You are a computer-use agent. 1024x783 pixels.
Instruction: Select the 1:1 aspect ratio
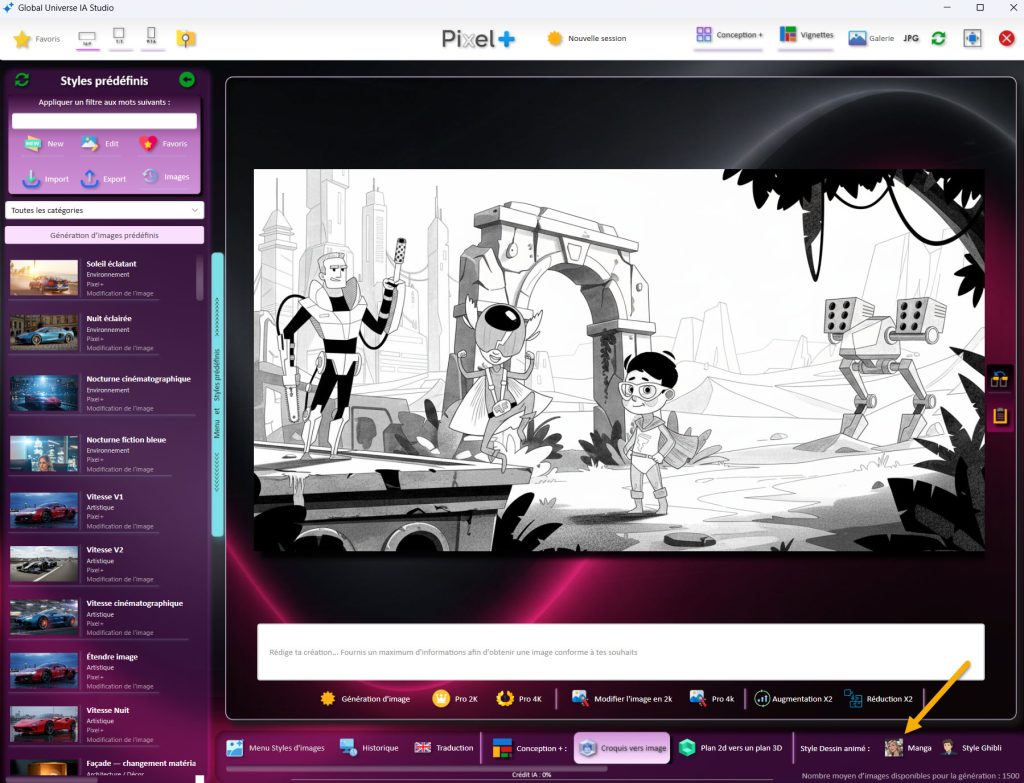[120, 39]
